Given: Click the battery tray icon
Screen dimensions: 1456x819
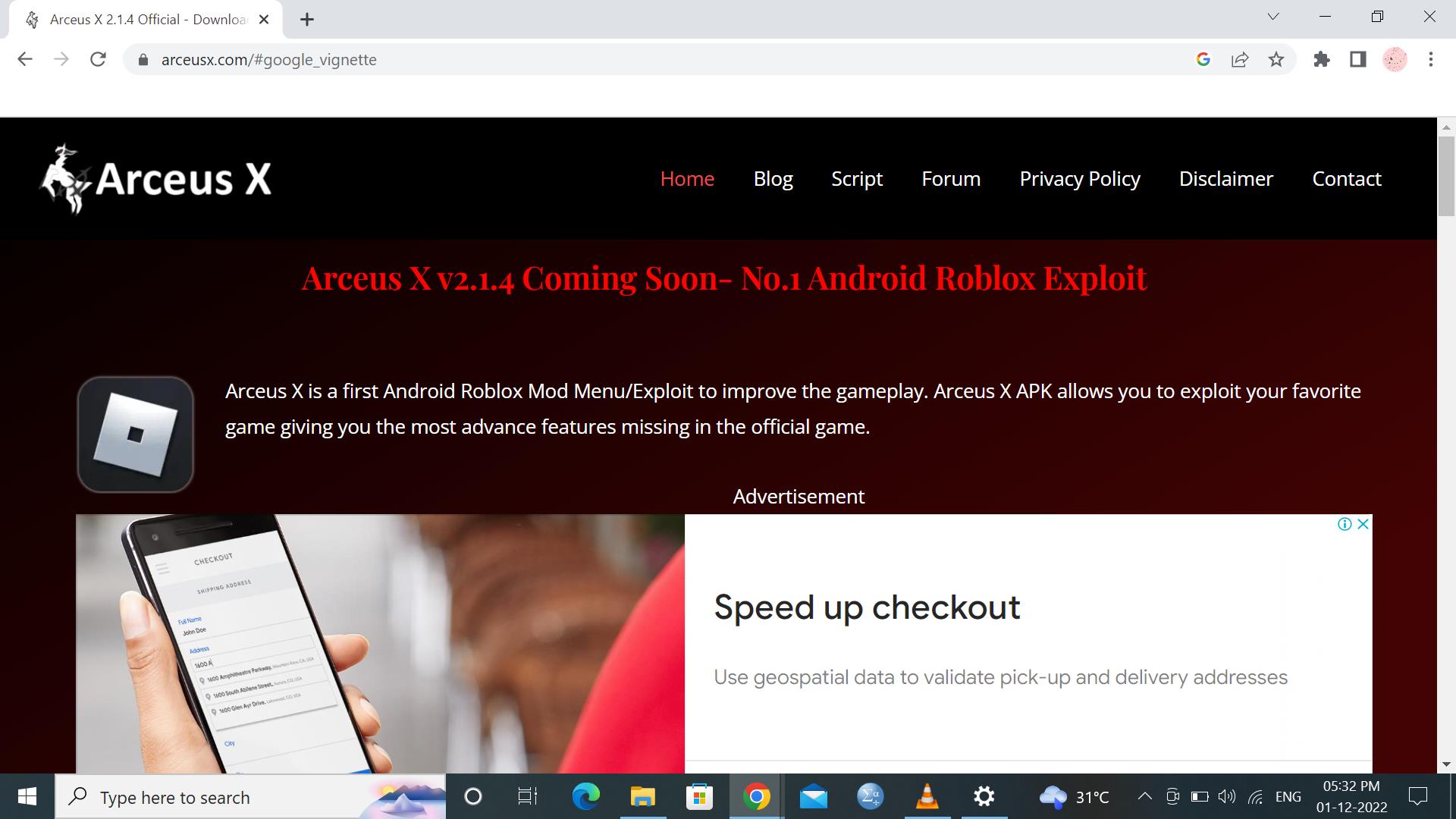Looking at the screenshot, I should pyautogui.click(x=1200, y=796).
